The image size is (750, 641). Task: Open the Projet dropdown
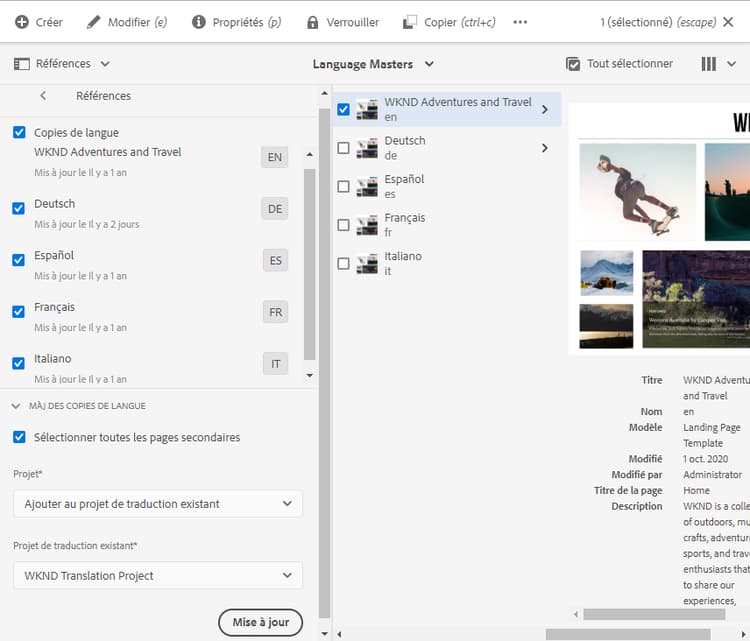(x=158, y=504)
